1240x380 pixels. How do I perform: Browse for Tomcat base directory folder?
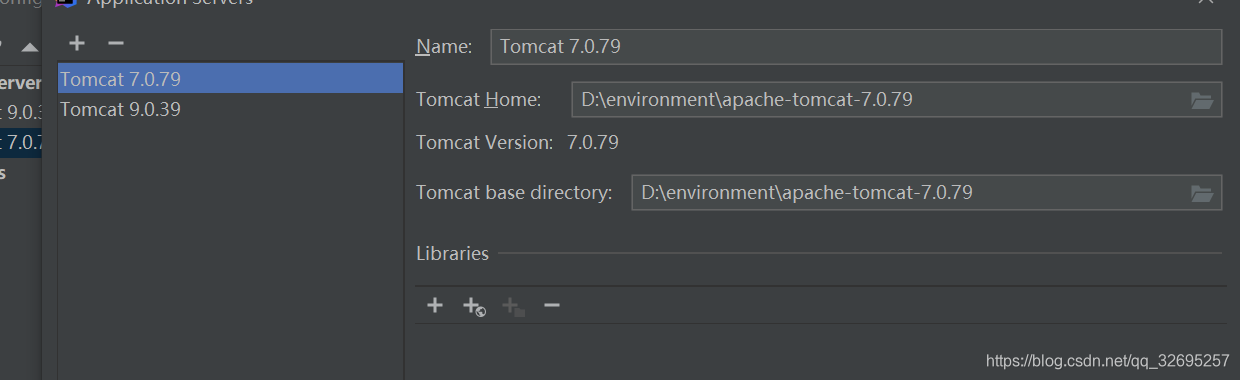[x=1202, y=193]
